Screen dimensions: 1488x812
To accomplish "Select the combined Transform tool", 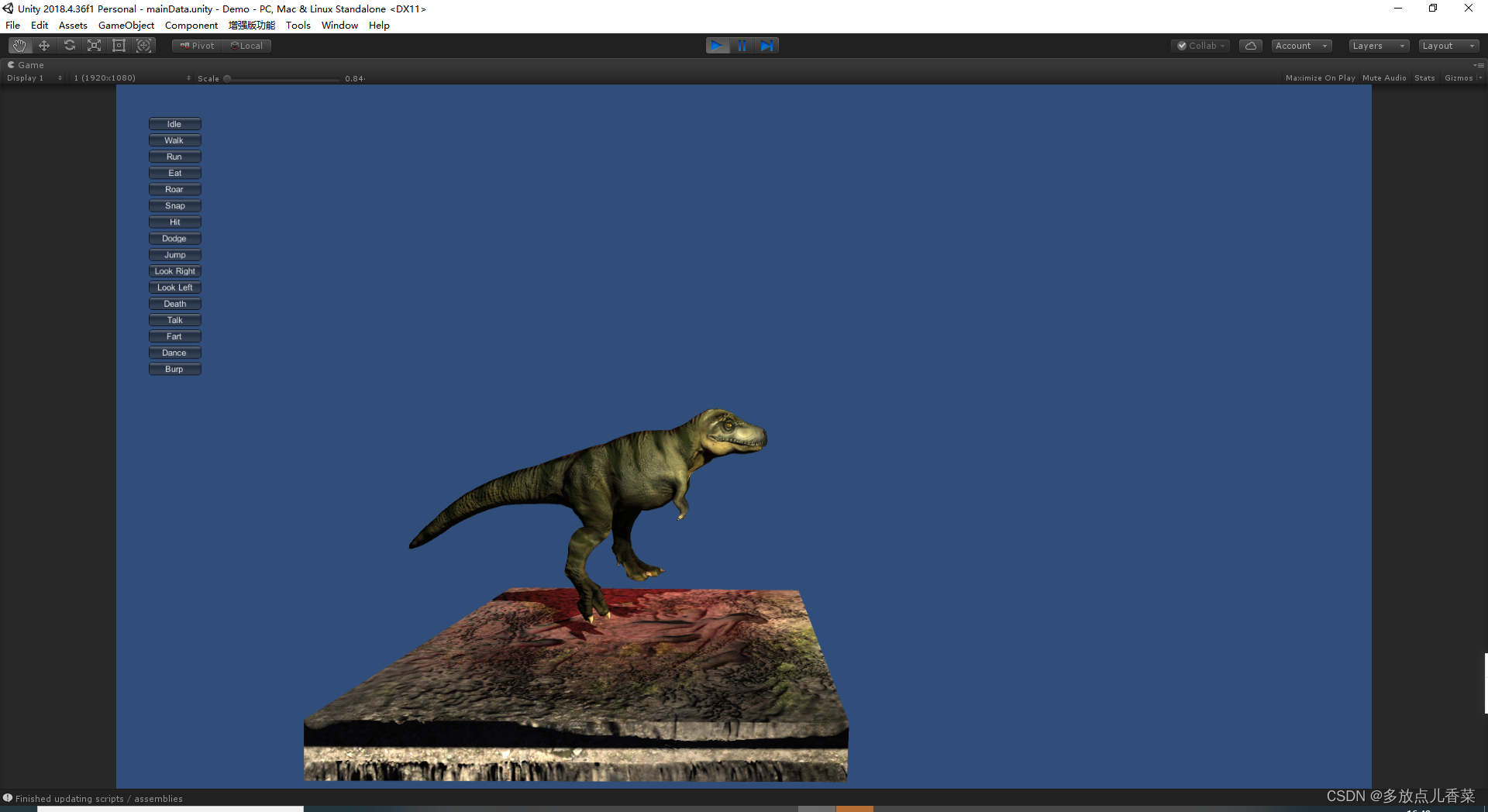I will (143, 46).
